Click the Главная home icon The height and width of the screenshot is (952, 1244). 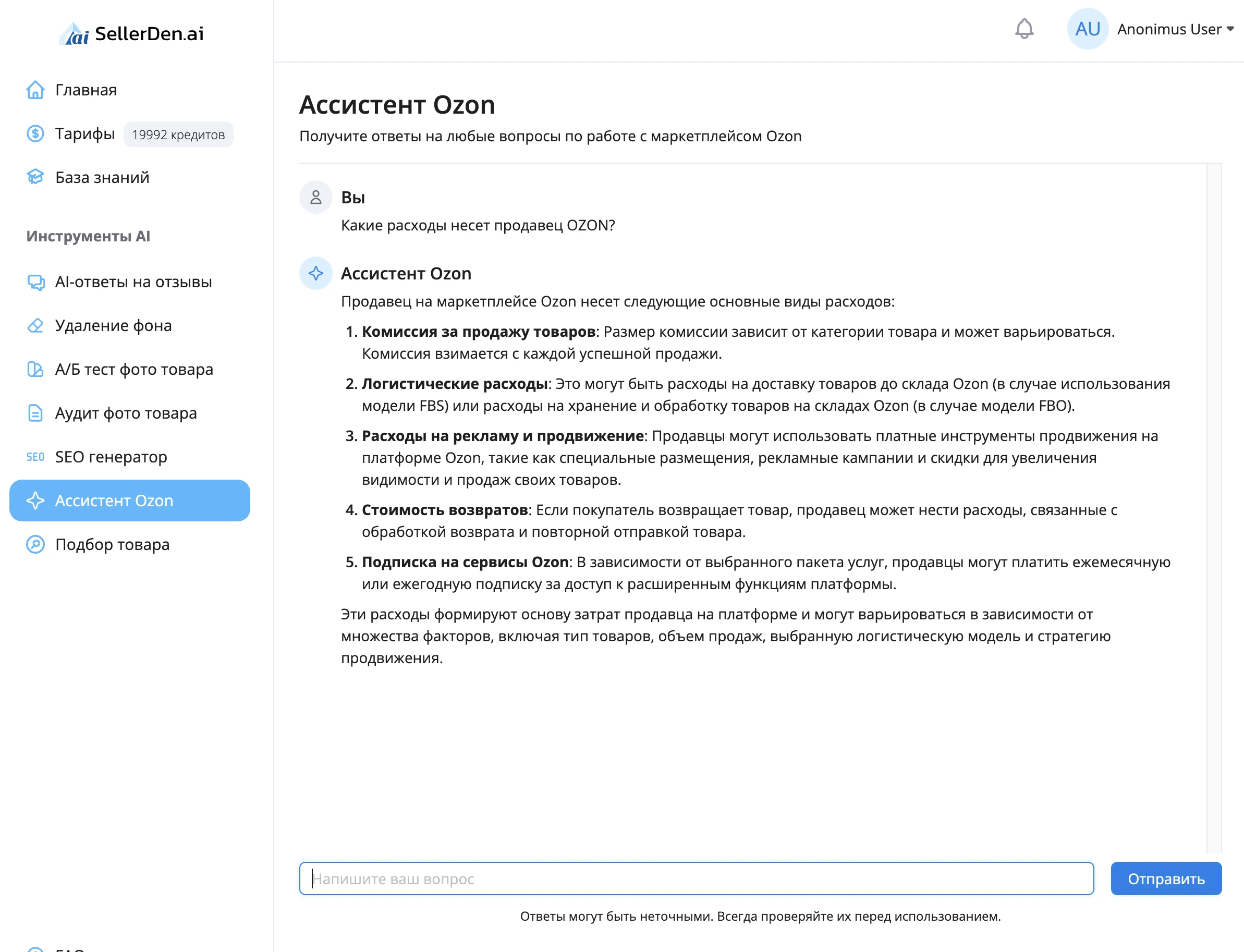(35, 90)
